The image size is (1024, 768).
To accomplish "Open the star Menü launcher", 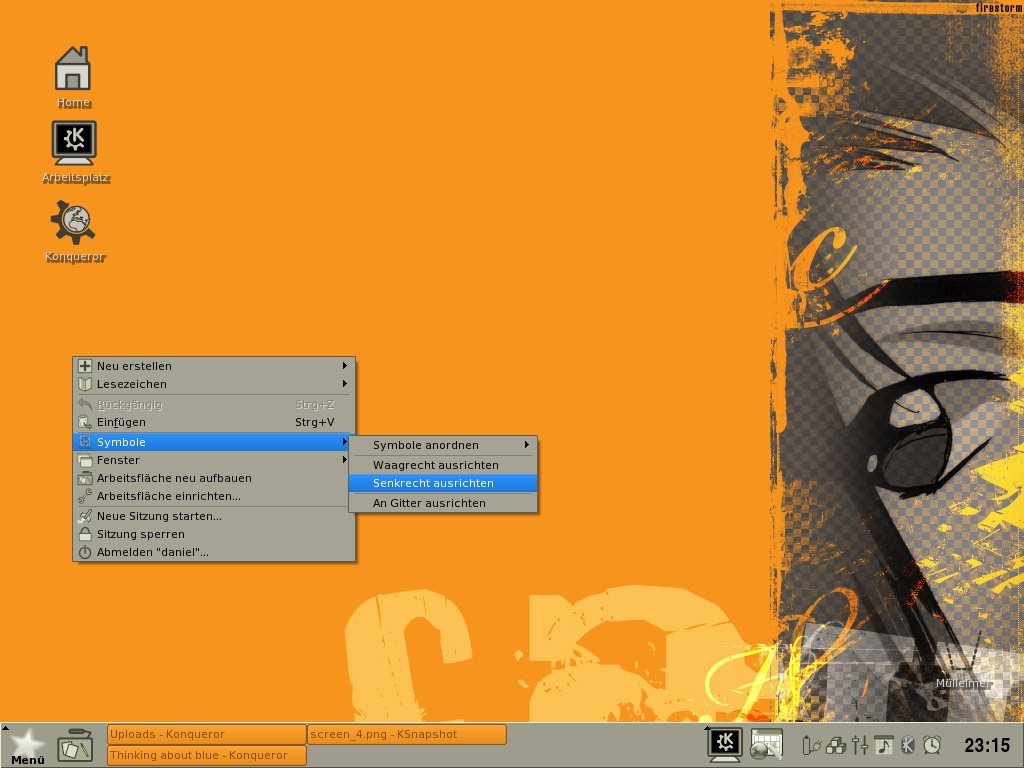I will [x=27, y=746].
